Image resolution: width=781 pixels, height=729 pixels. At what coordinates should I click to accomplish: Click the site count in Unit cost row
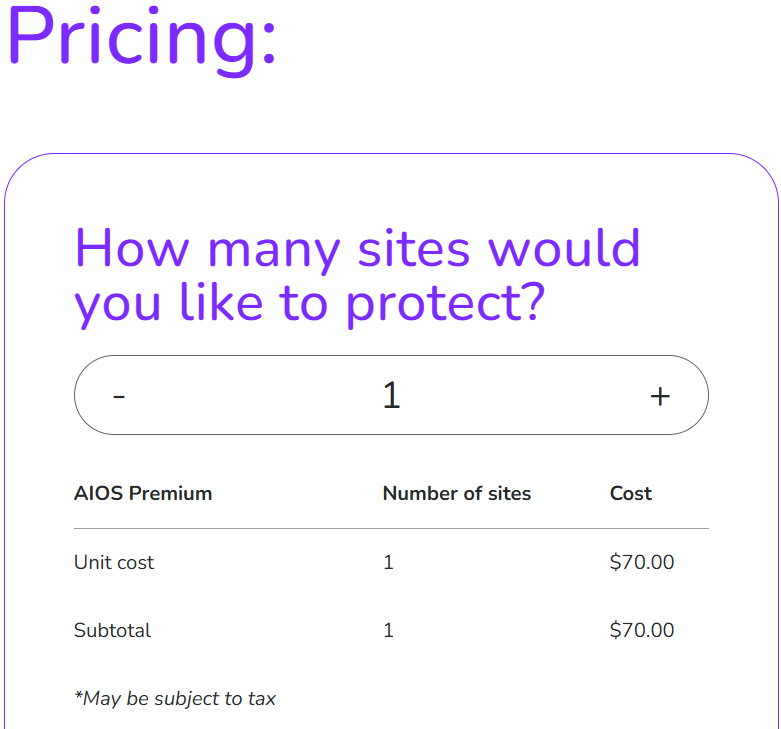tap(389, 562)
